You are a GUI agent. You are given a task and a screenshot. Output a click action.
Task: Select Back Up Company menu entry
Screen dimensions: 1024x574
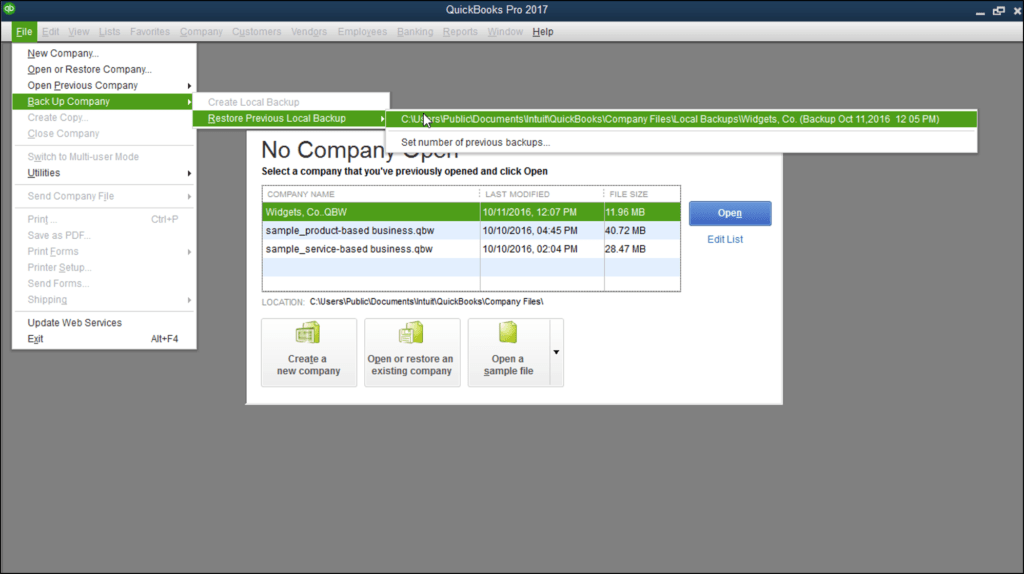tap(104, 101)
